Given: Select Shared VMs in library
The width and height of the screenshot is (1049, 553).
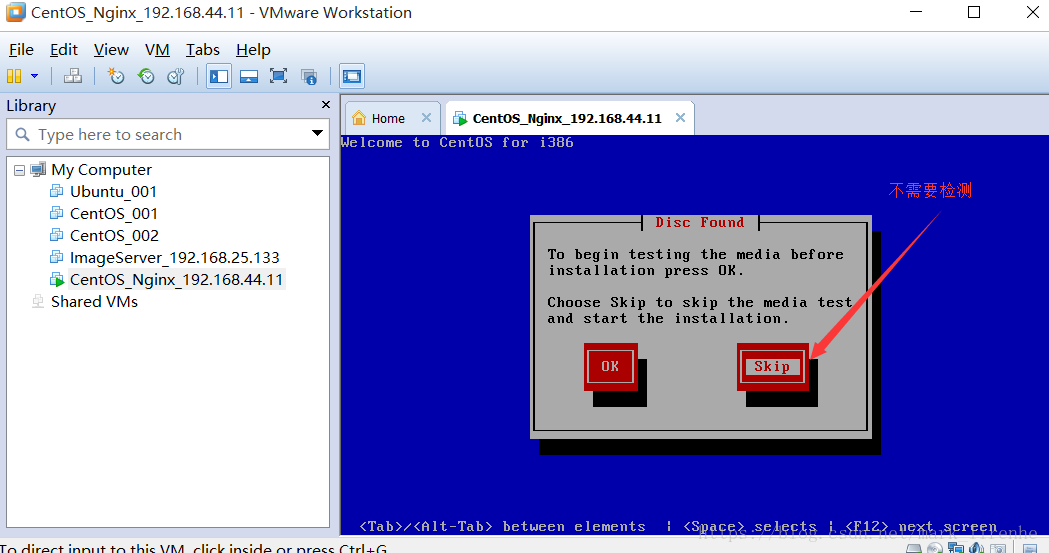Looking at the screenshot, I should point(94,302).
